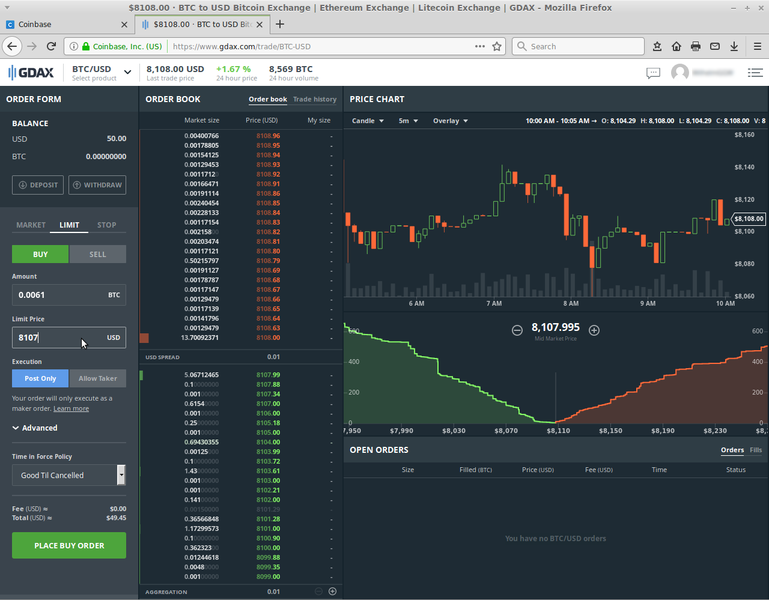Show the Order book view
This screenshot has height=600, width=769.
click(x=267, y=99)
